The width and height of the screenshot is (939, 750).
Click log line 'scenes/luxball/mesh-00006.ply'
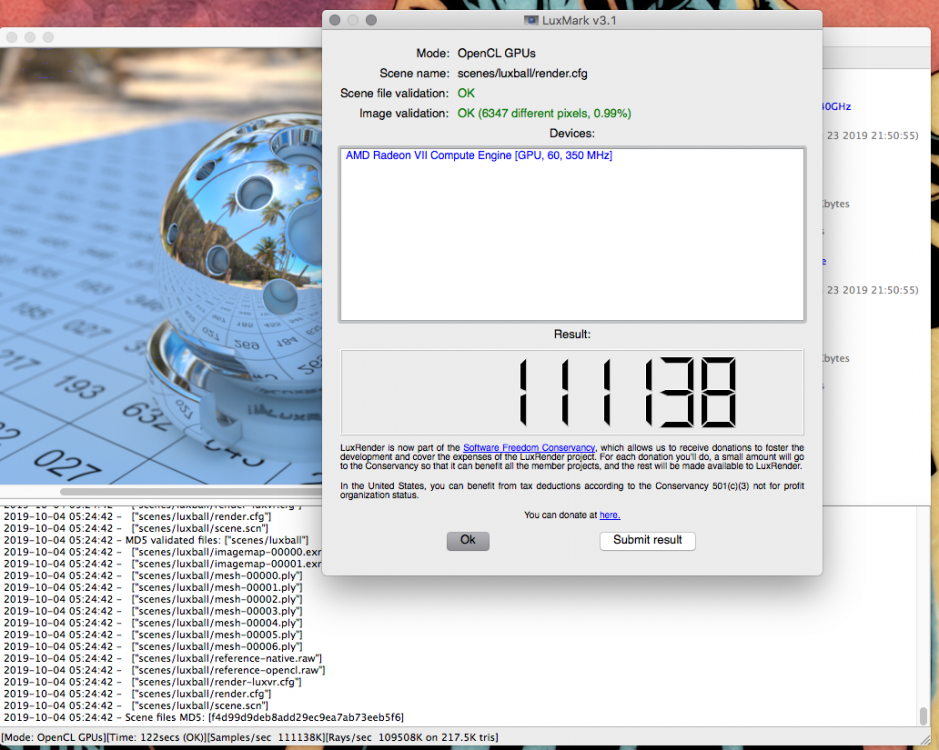153,646
